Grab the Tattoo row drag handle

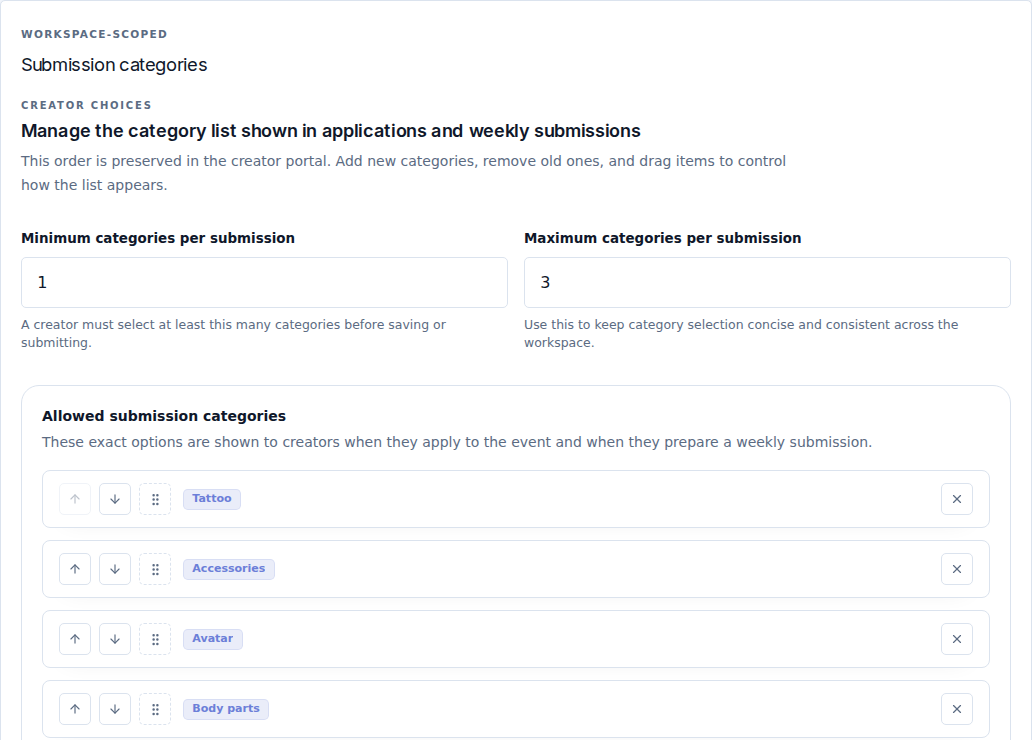coord(155,499)
